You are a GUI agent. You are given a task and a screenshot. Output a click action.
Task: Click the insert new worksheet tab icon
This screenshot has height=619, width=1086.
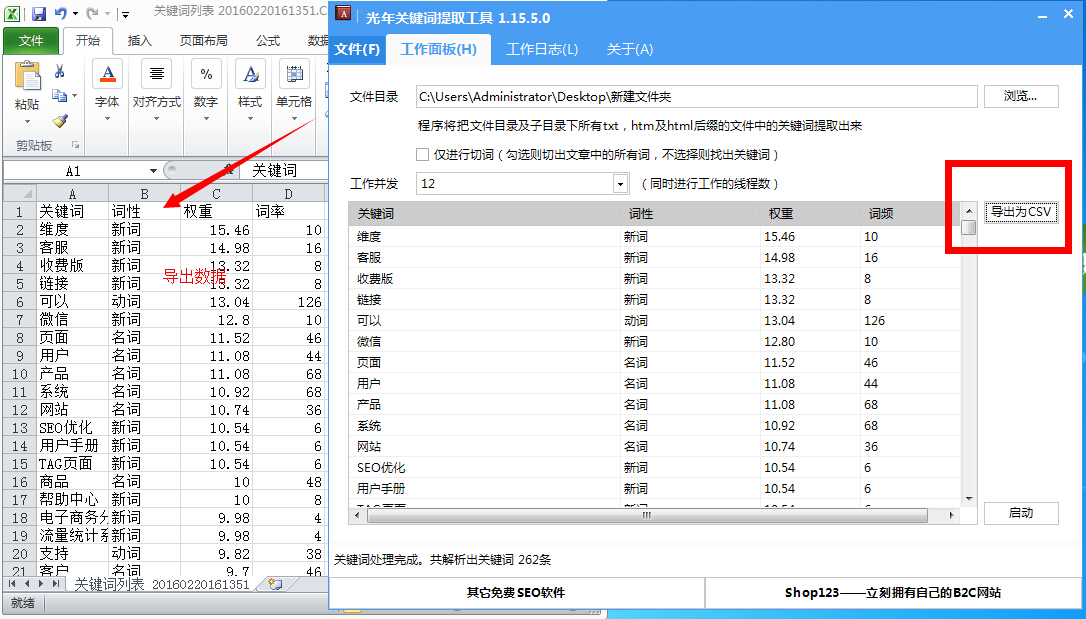(x=275, y=584)
